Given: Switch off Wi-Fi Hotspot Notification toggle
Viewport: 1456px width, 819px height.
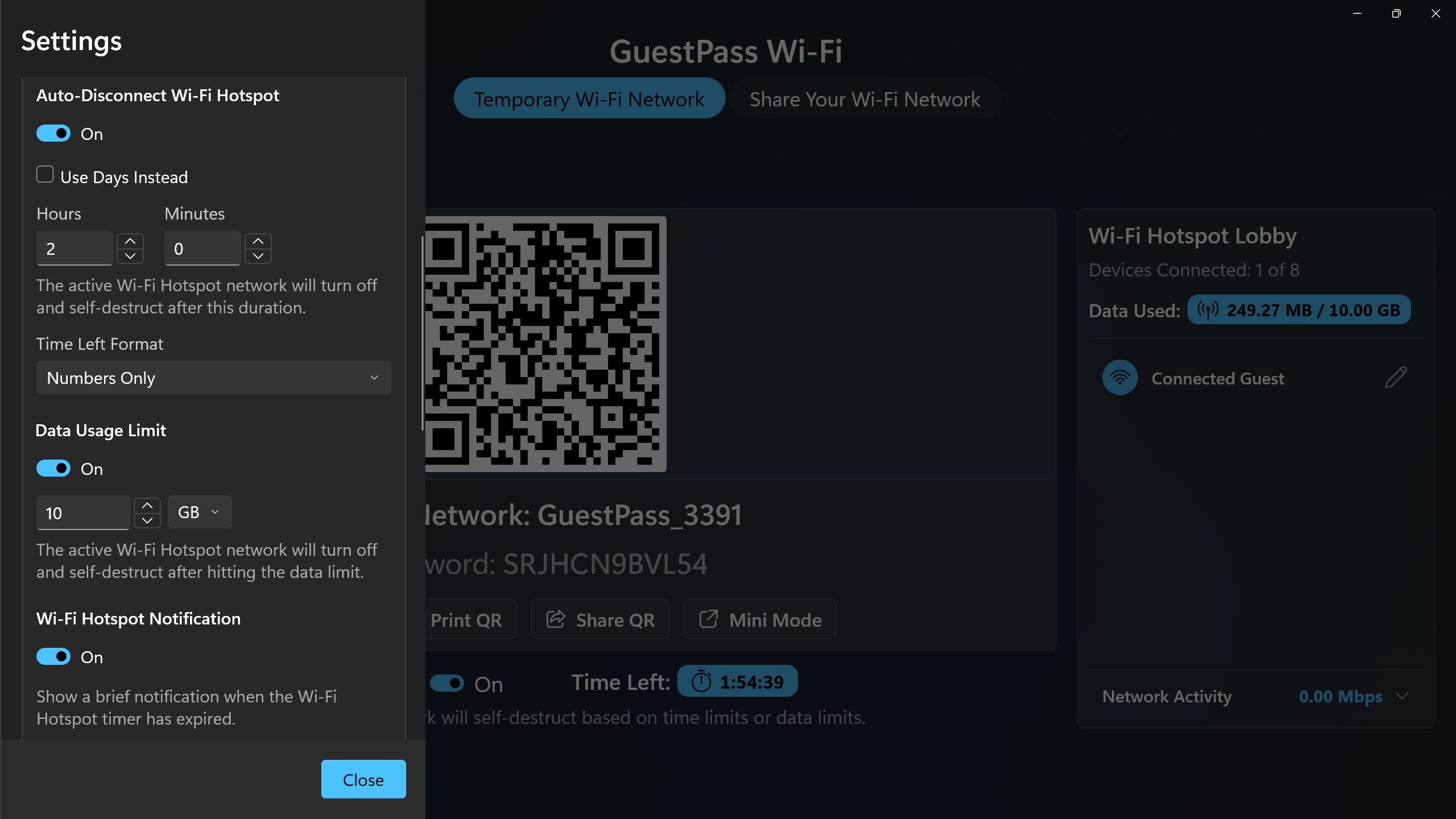Looking at the screenshot, I should 53,656.
